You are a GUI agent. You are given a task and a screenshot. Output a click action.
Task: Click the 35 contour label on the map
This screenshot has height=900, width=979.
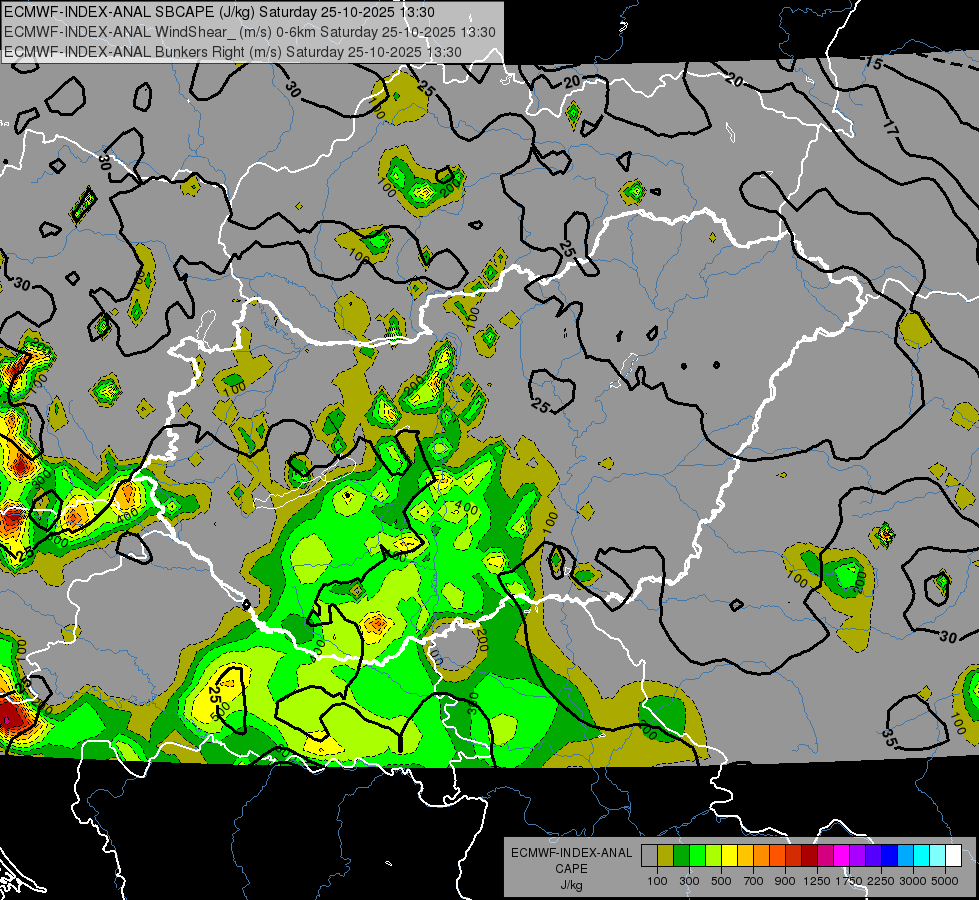point(890,737)
